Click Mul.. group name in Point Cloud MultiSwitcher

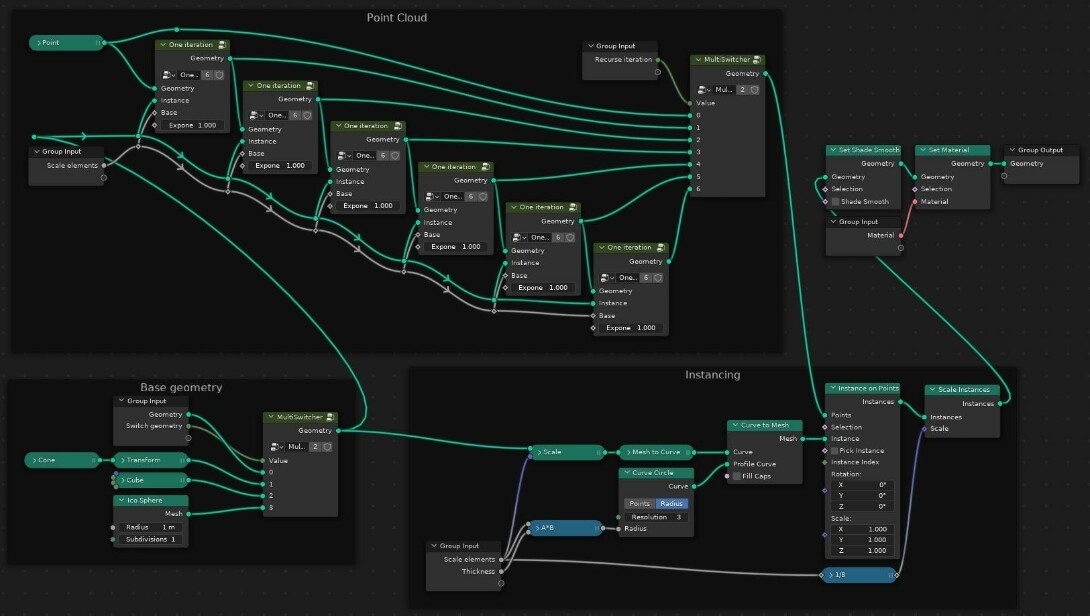pyautogui.click(x=724, y=90)
